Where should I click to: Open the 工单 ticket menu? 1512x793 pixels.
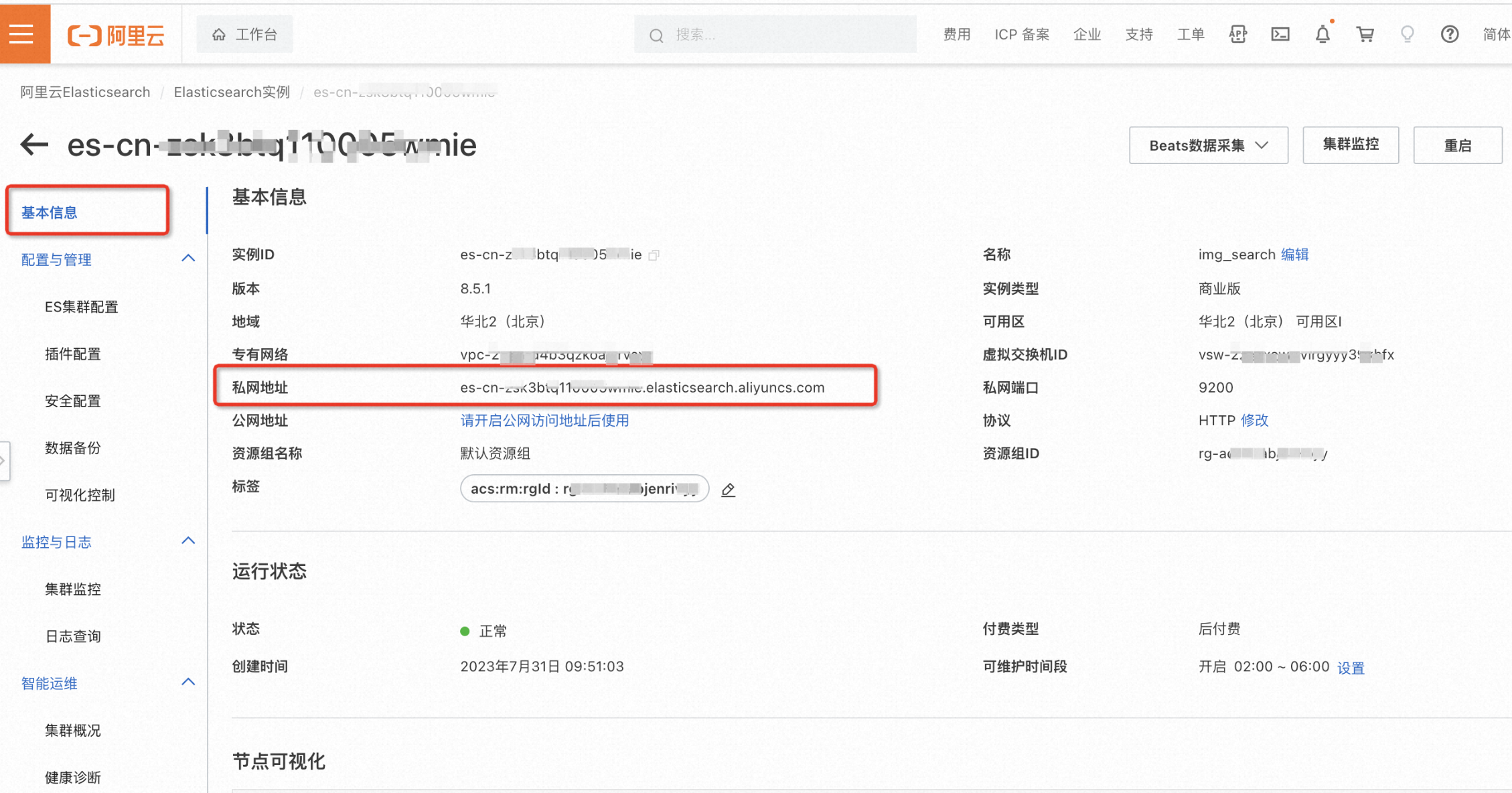[1191, 34]
